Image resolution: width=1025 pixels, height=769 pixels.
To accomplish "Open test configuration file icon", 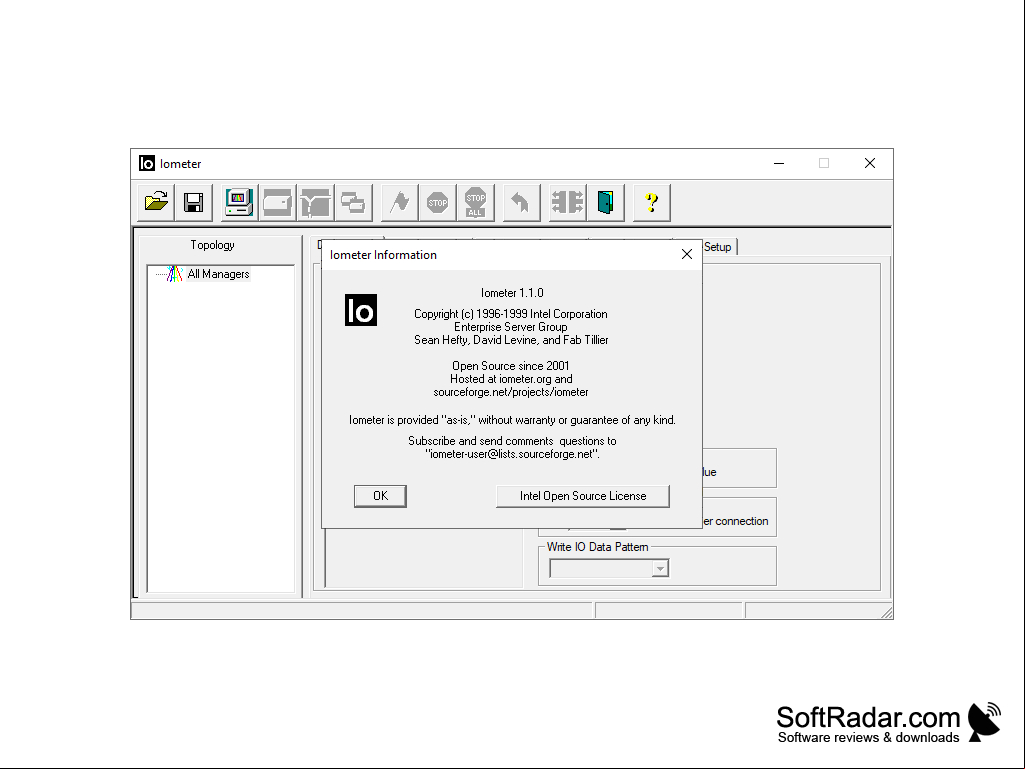I will pyautogui.click(x=156, y=202).
